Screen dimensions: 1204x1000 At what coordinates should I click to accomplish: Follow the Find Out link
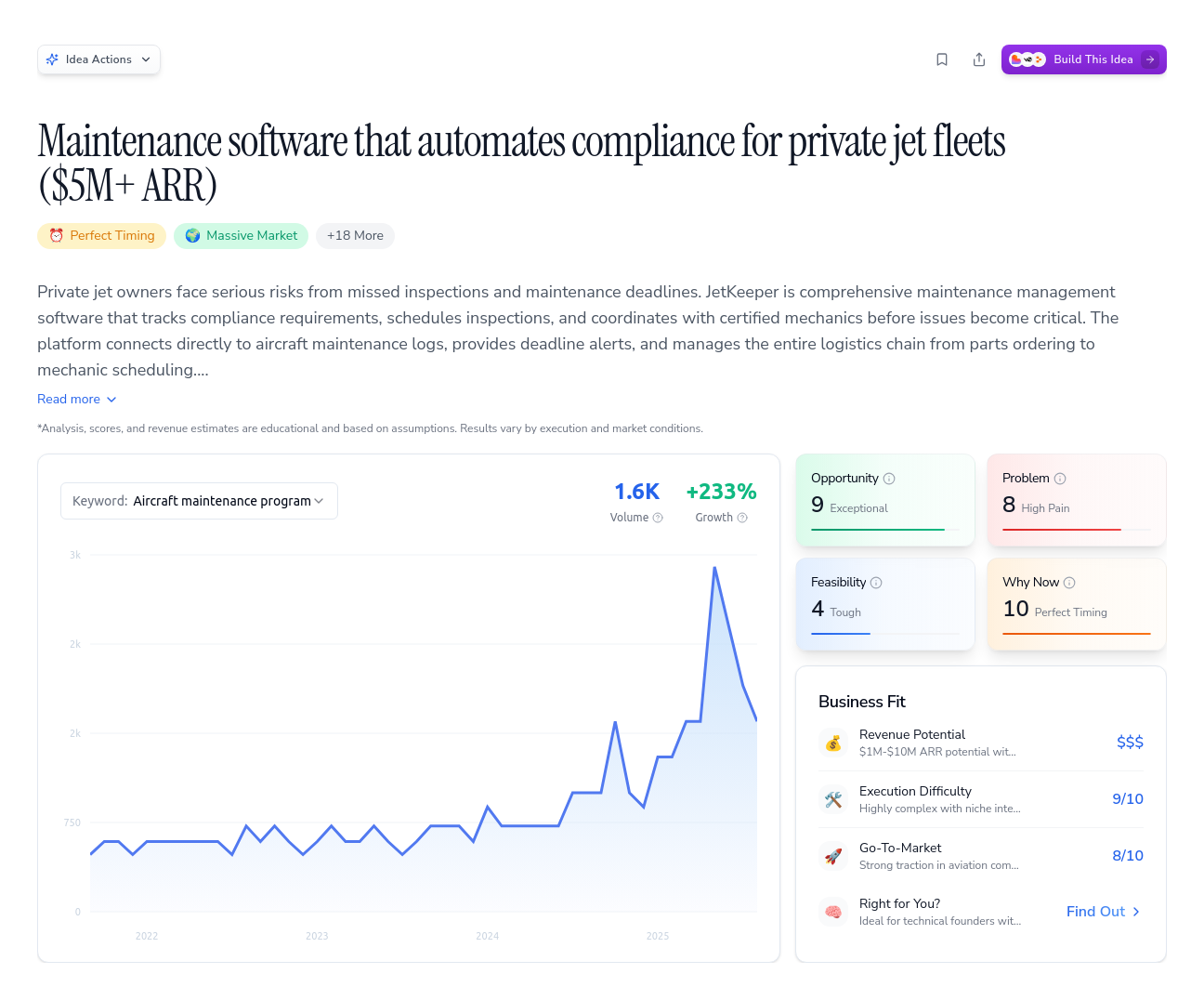[x=1103, y=912]
